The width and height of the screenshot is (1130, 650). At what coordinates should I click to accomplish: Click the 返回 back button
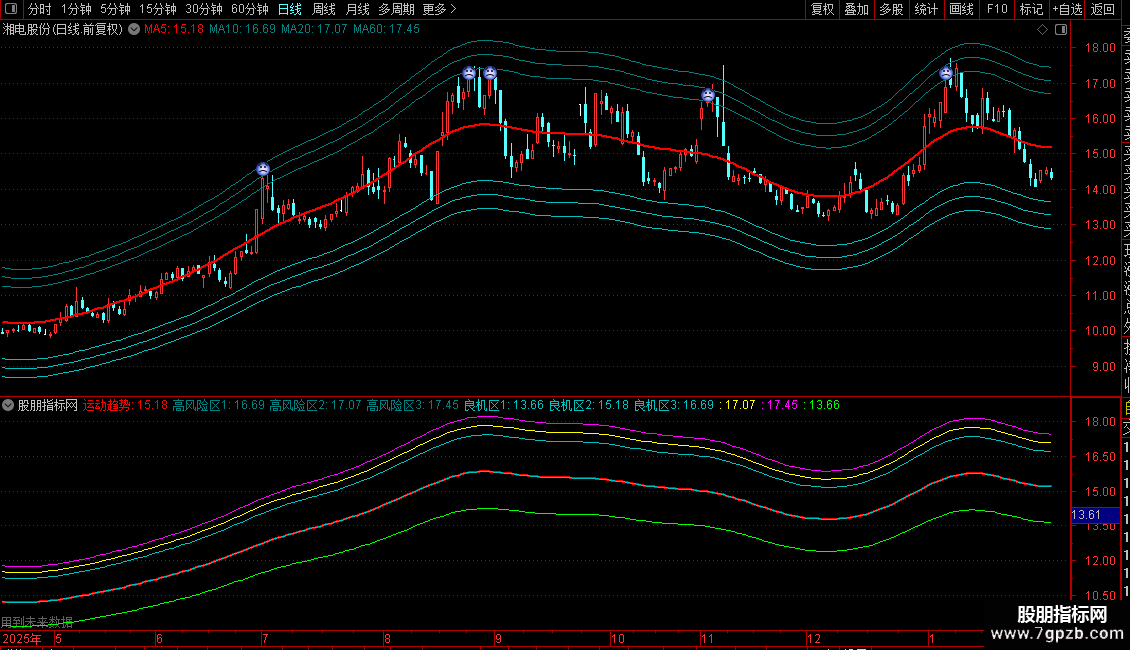coord(1103,9)
